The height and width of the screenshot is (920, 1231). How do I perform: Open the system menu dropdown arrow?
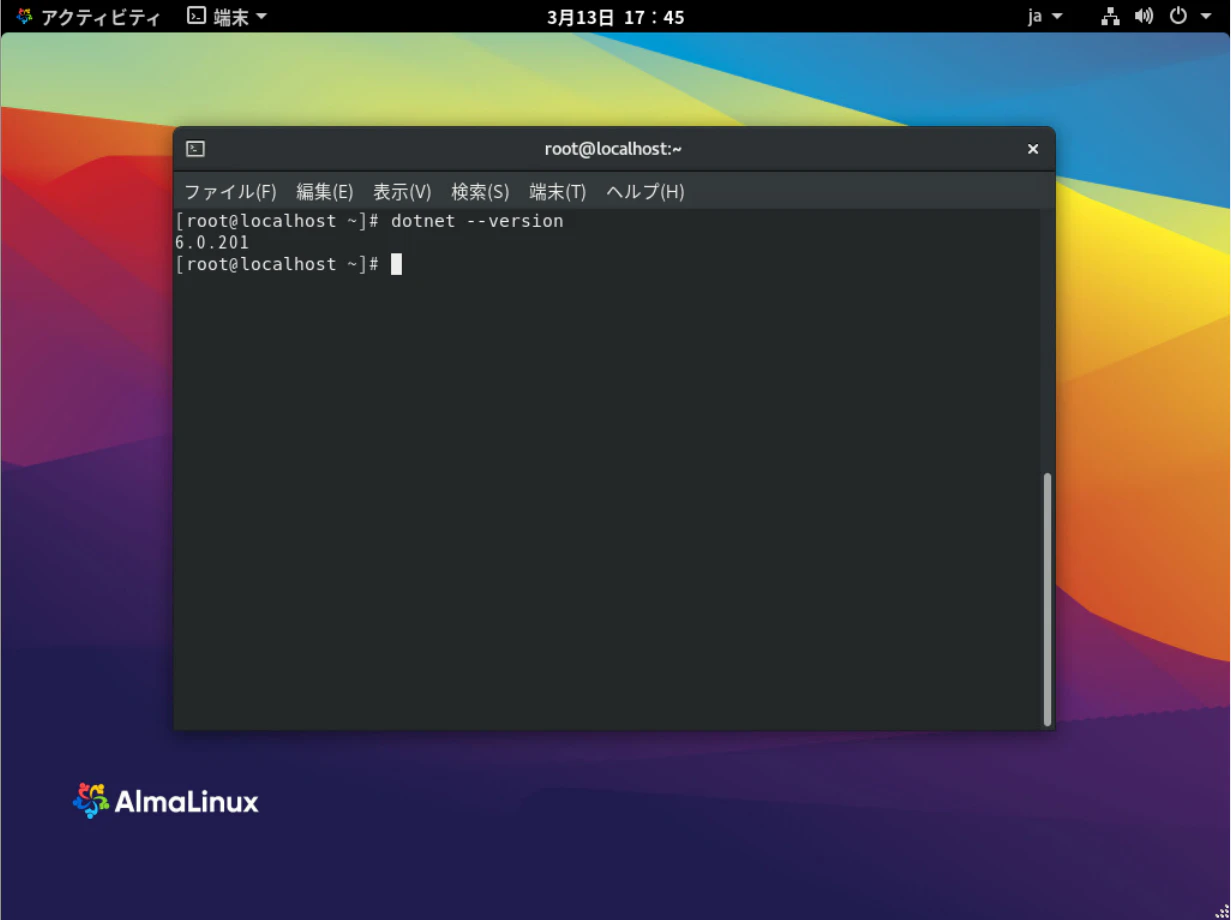click(1205, 16)
